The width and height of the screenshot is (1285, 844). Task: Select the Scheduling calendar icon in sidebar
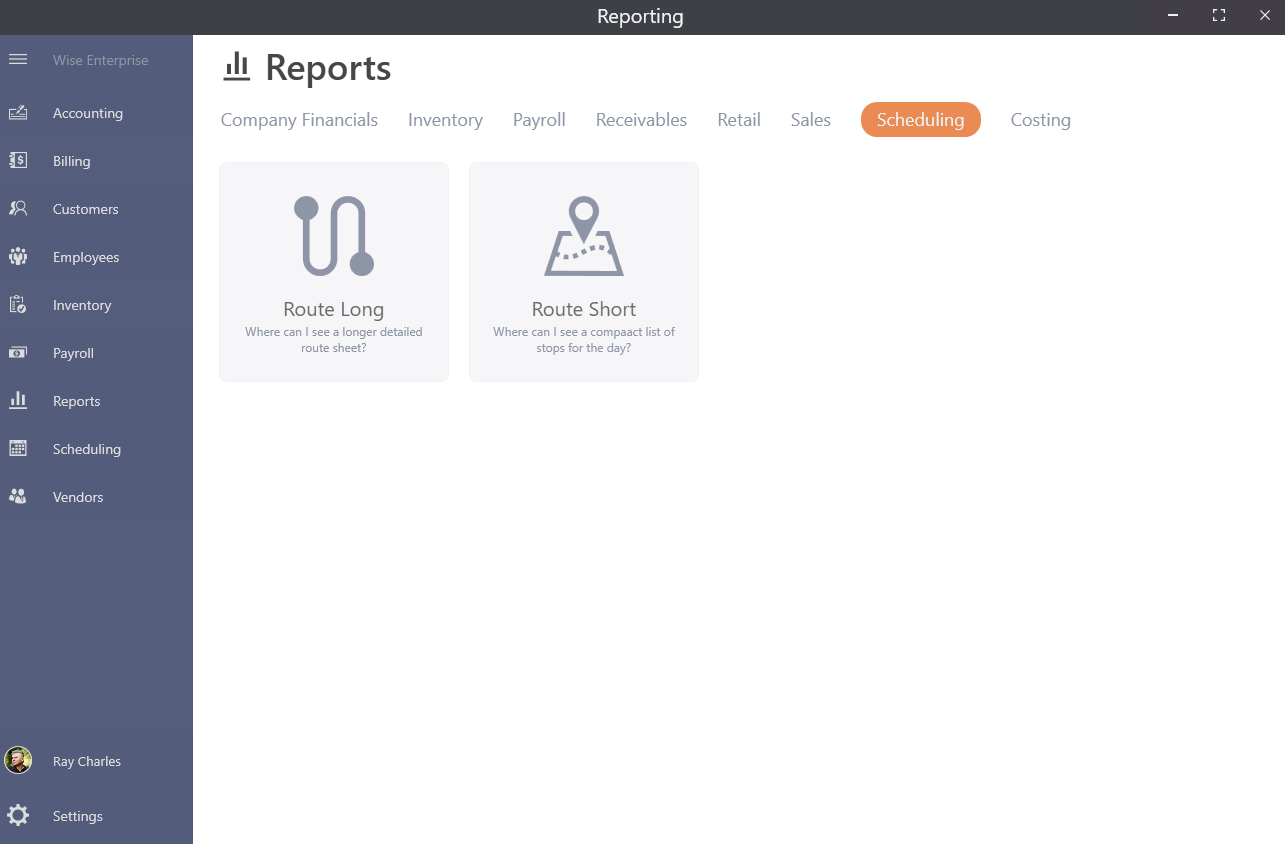pos(18,449)
